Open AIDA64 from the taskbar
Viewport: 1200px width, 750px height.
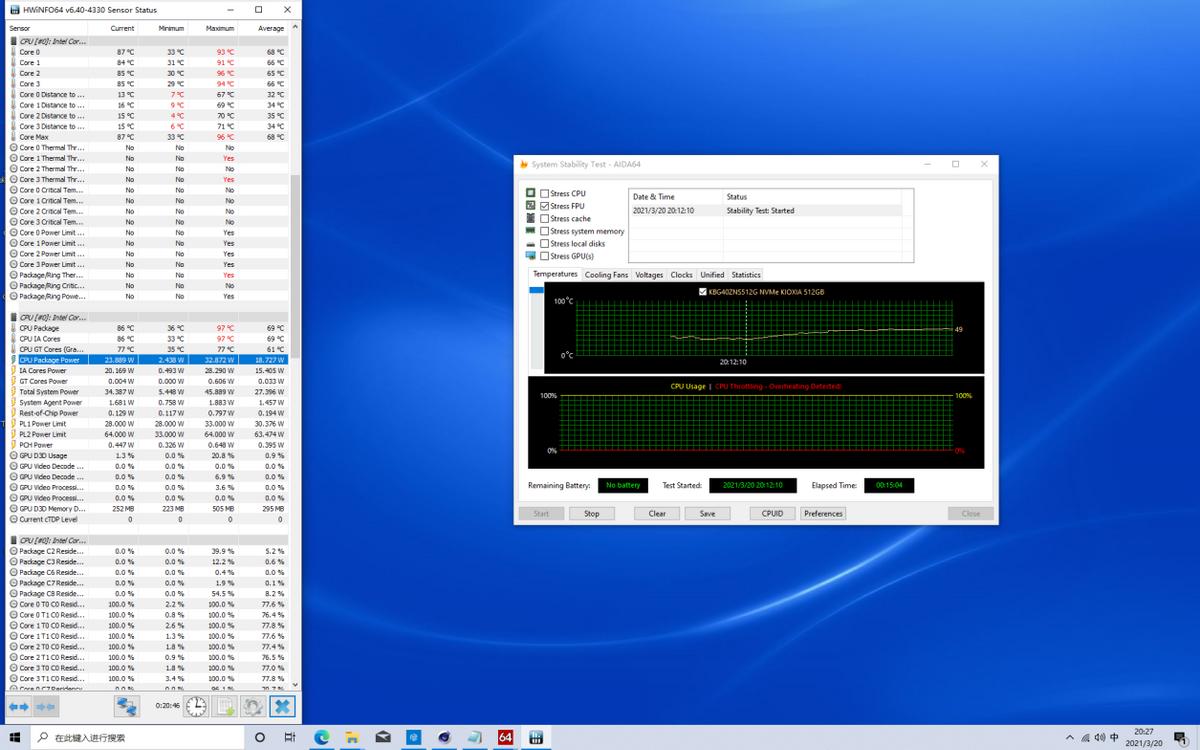coord(504,737)
